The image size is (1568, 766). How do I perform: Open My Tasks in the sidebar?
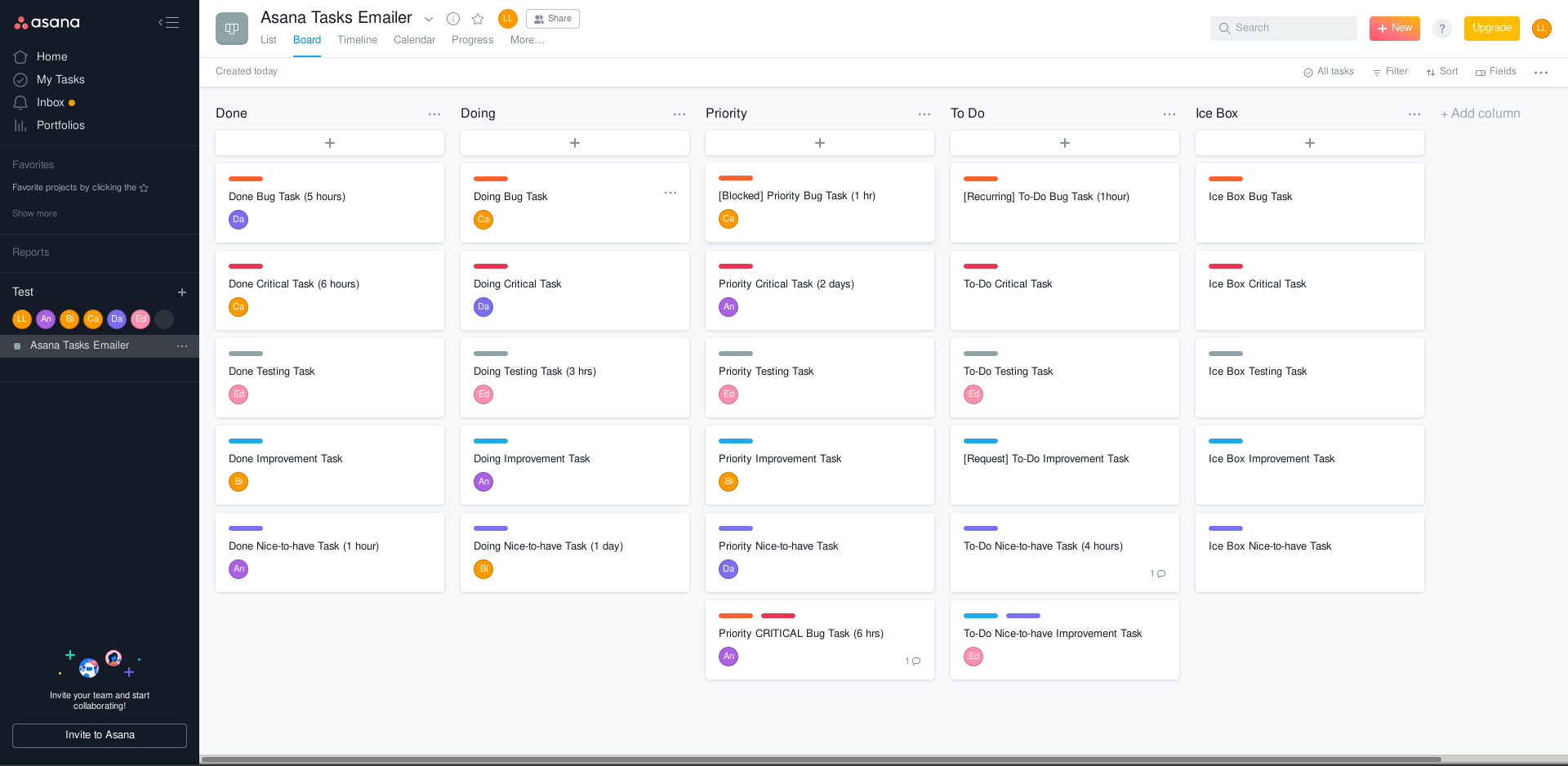coord(60,79)
